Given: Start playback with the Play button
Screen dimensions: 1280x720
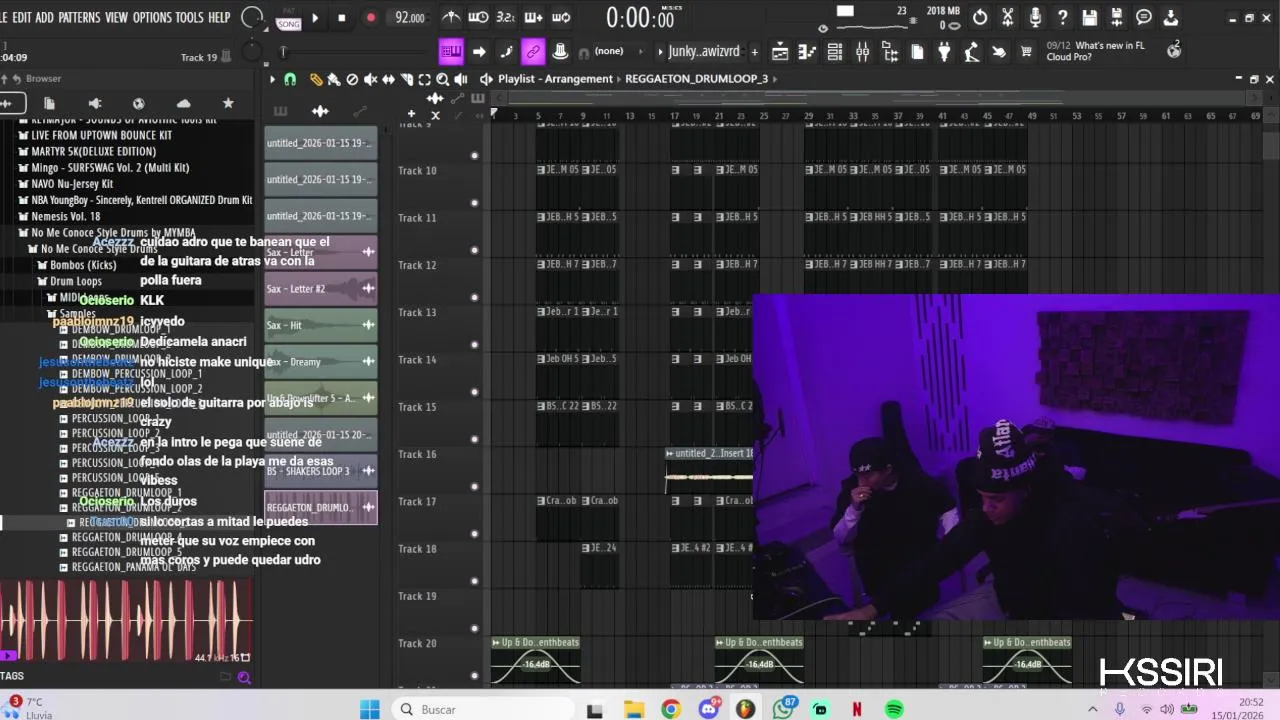Looking at the screenshot, I should (315, 18).
